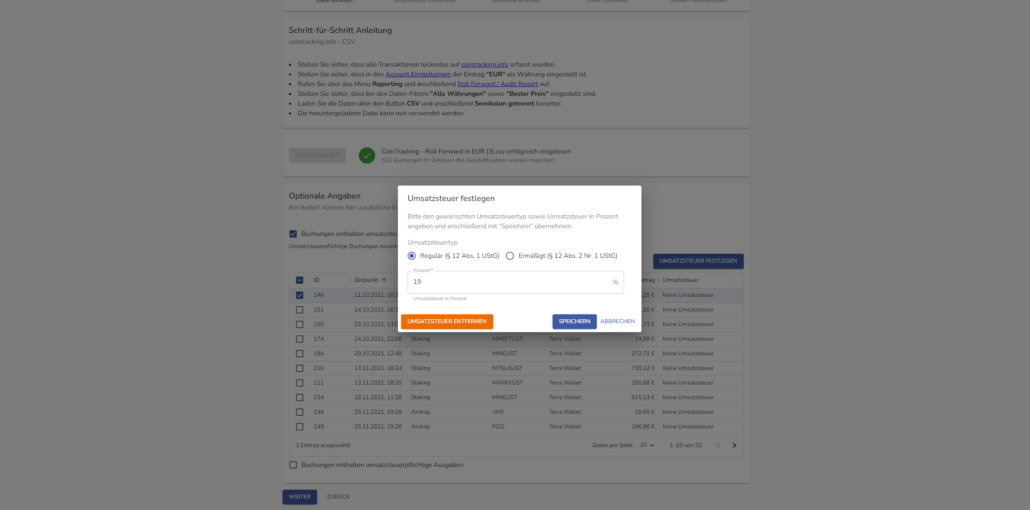Check the checkbox for row ID 210
The width and height of the screenshot is (1030, 510).
[300, 368]
